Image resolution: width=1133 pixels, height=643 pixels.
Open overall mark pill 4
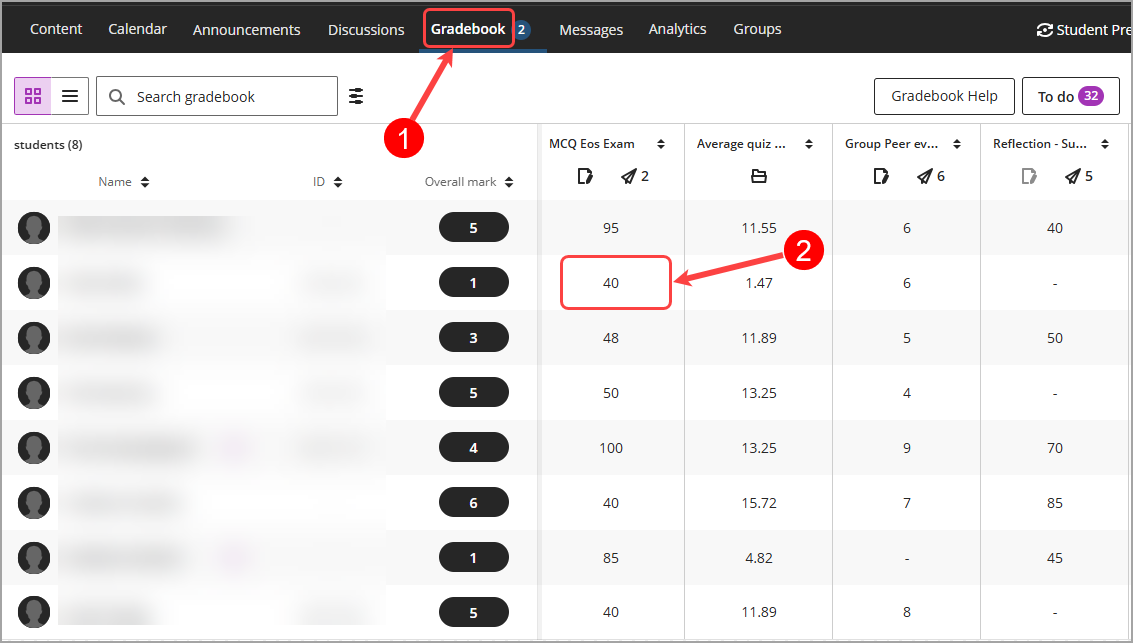click(474, 447)
